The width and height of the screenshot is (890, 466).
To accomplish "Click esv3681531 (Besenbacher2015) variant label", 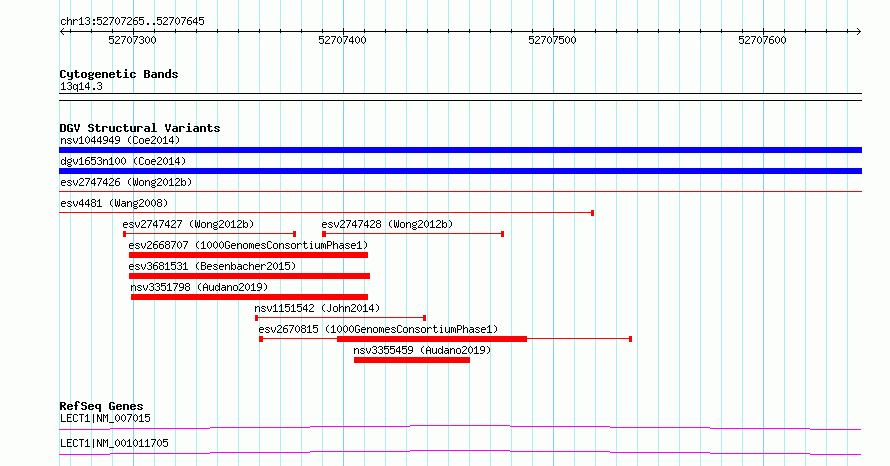I will [212, 266].
